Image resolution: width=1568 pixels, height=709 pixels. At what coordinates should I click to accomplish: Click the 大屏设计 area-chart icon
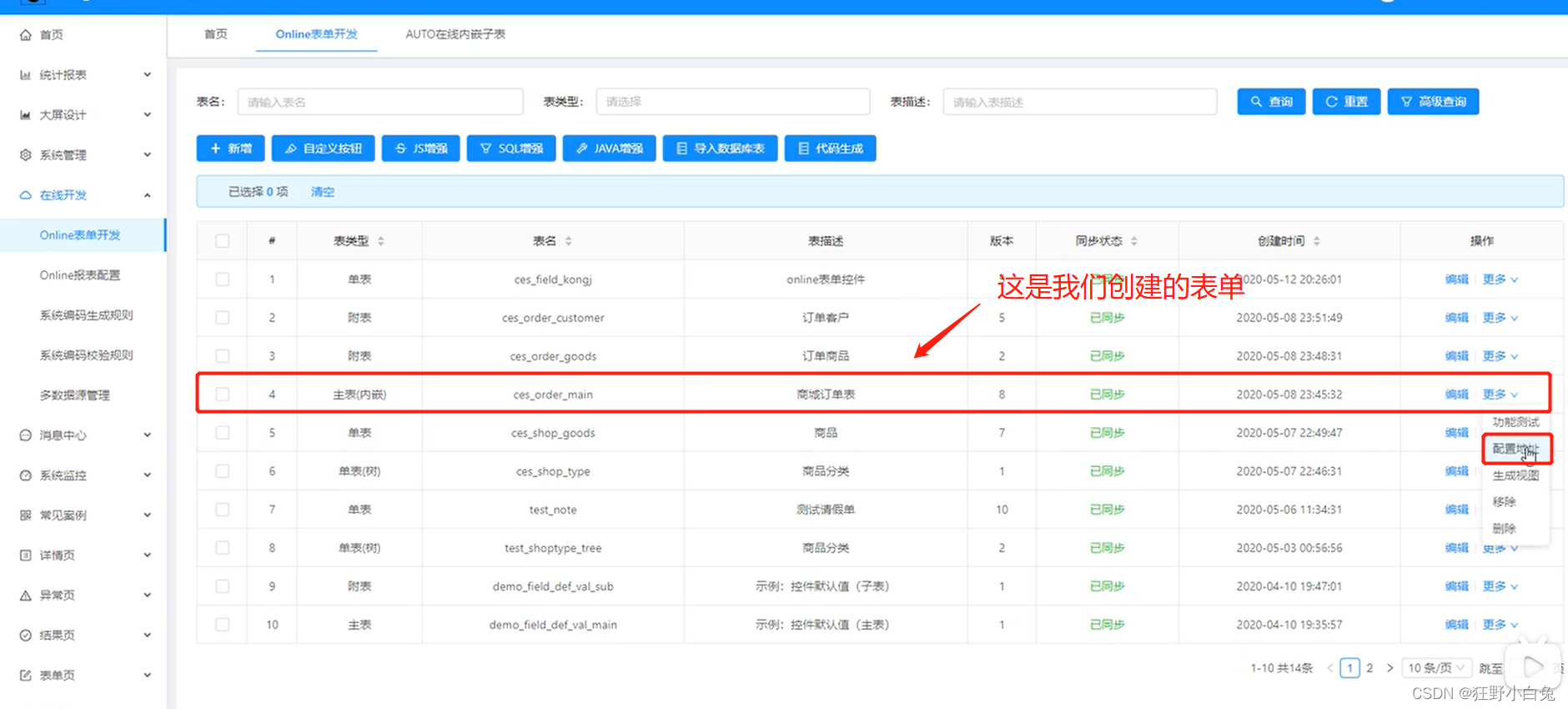[x=26, y=115]
